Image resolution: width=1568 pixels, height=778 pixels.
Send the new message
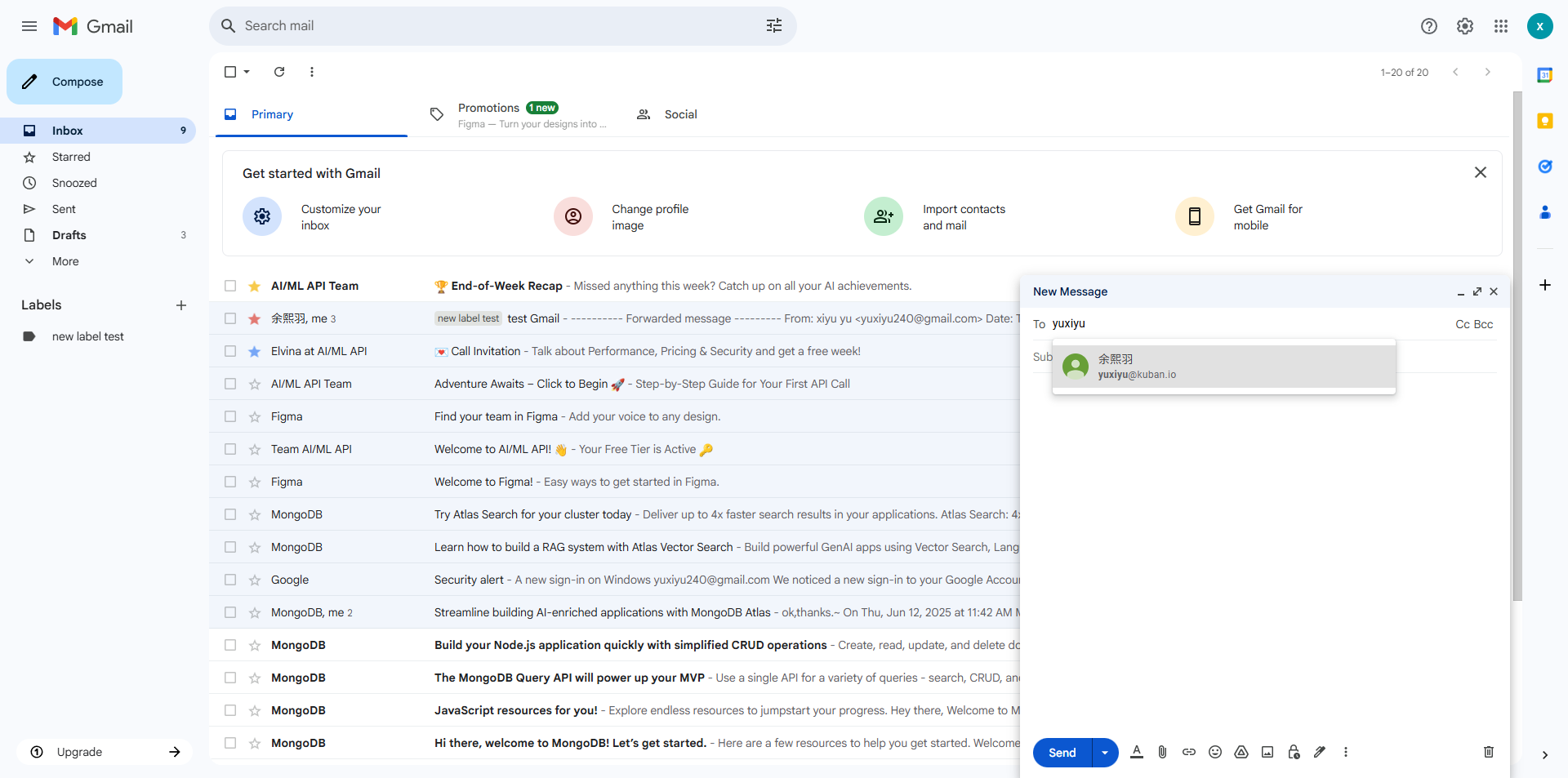[1062, 753]
